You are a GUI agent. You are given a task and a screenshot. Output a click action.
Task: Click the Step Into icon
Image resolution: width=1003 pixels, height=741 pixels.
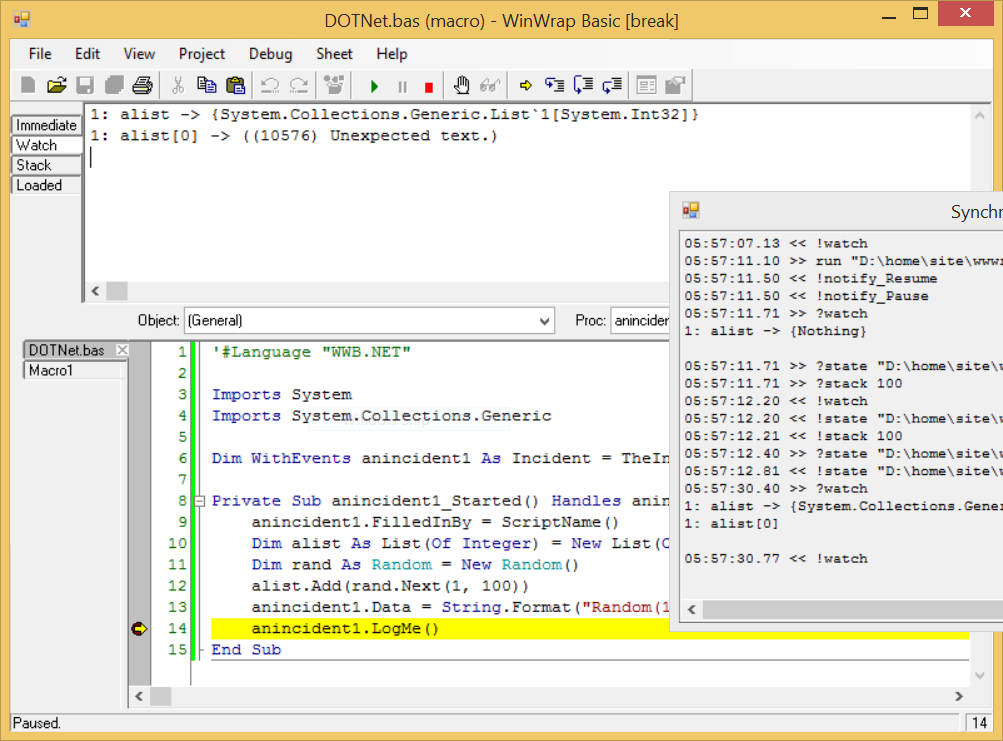click(x=554, y=85)
